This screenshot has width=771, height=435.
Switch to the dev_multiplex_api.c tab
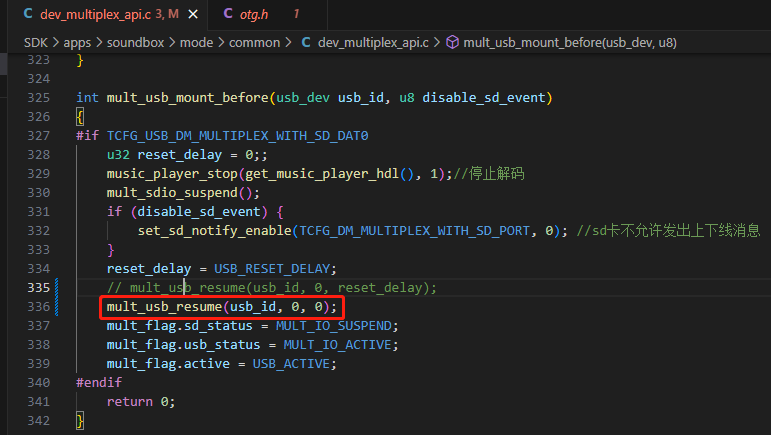[96, 14]
